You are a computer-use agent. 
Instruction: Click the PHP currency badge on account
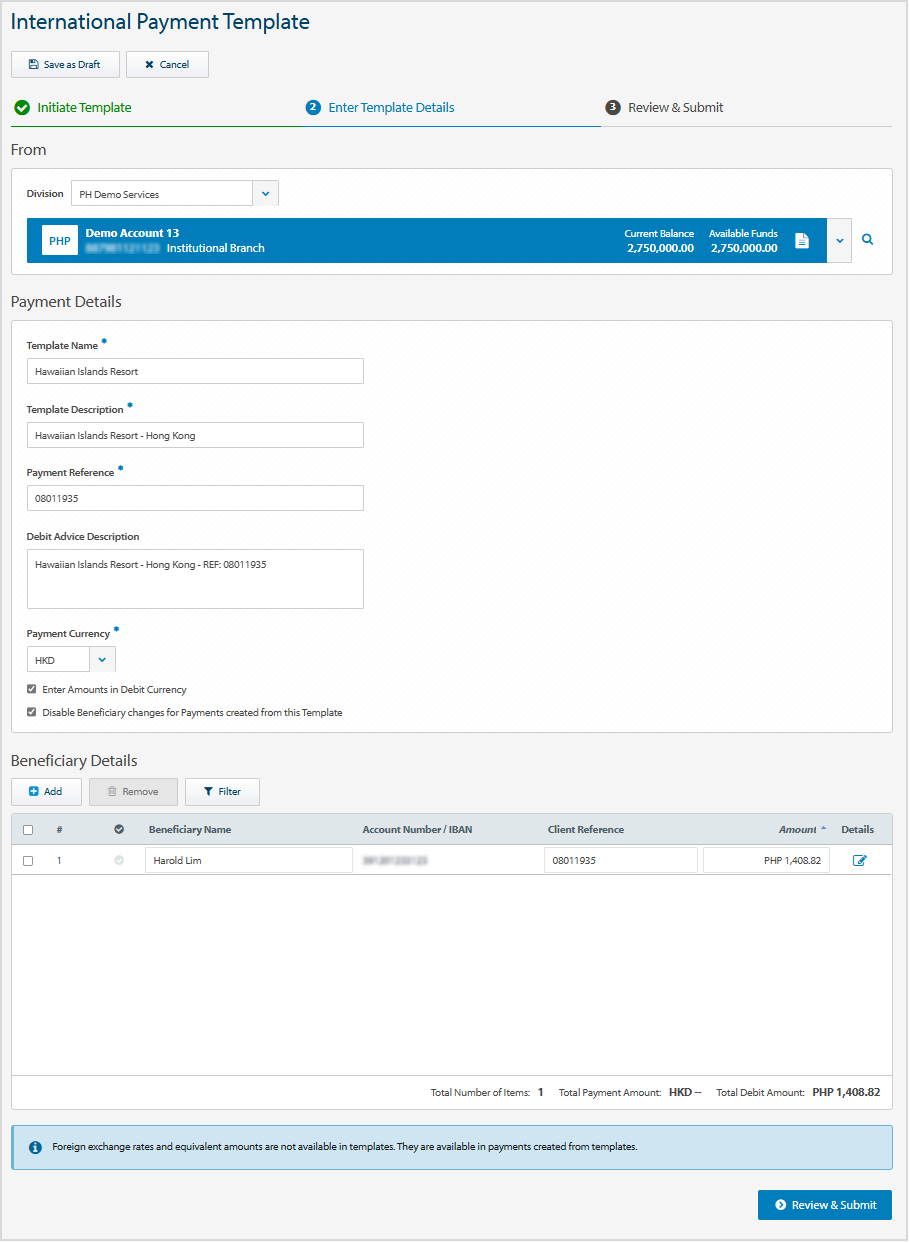point(60,241)
